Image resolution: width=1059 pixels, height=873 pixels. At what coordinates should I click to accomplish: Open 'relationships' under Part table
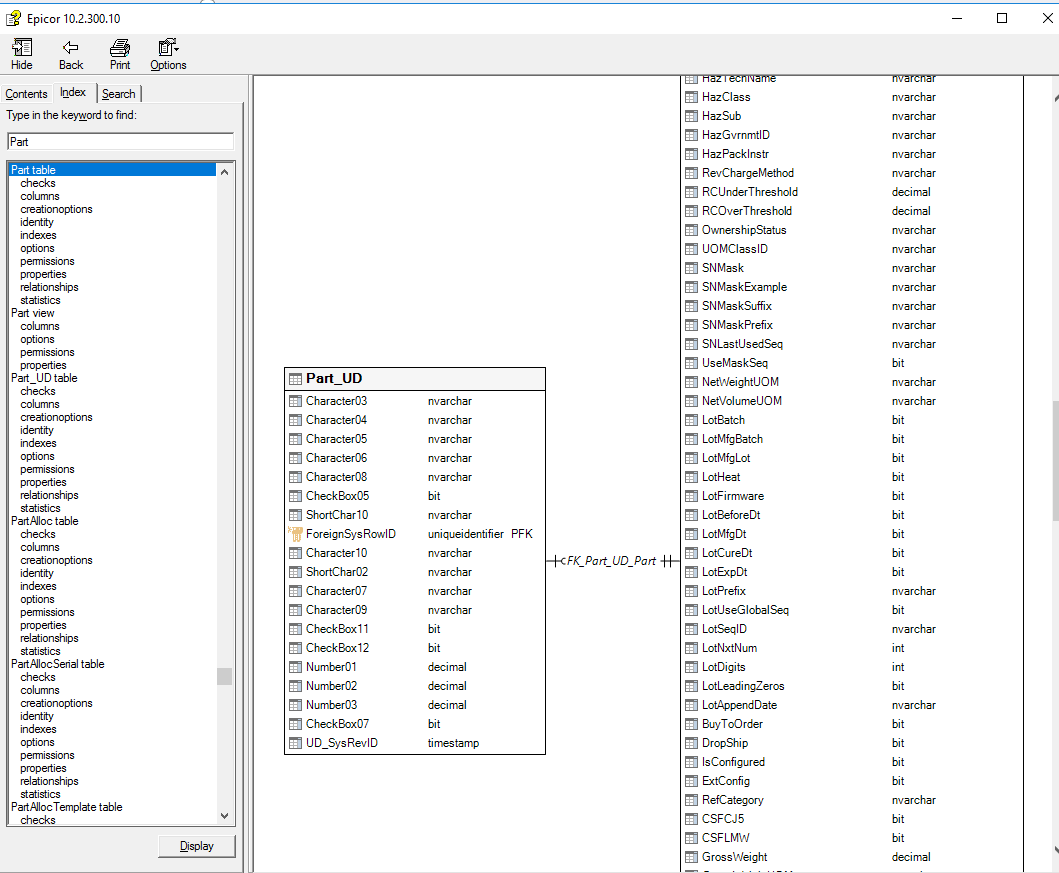[49, 287]
